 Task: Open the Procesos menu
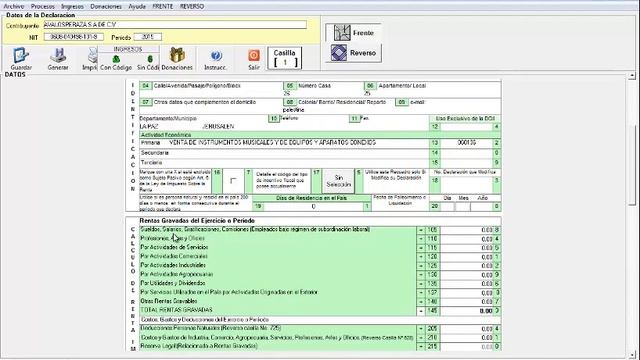click(43, 7)
